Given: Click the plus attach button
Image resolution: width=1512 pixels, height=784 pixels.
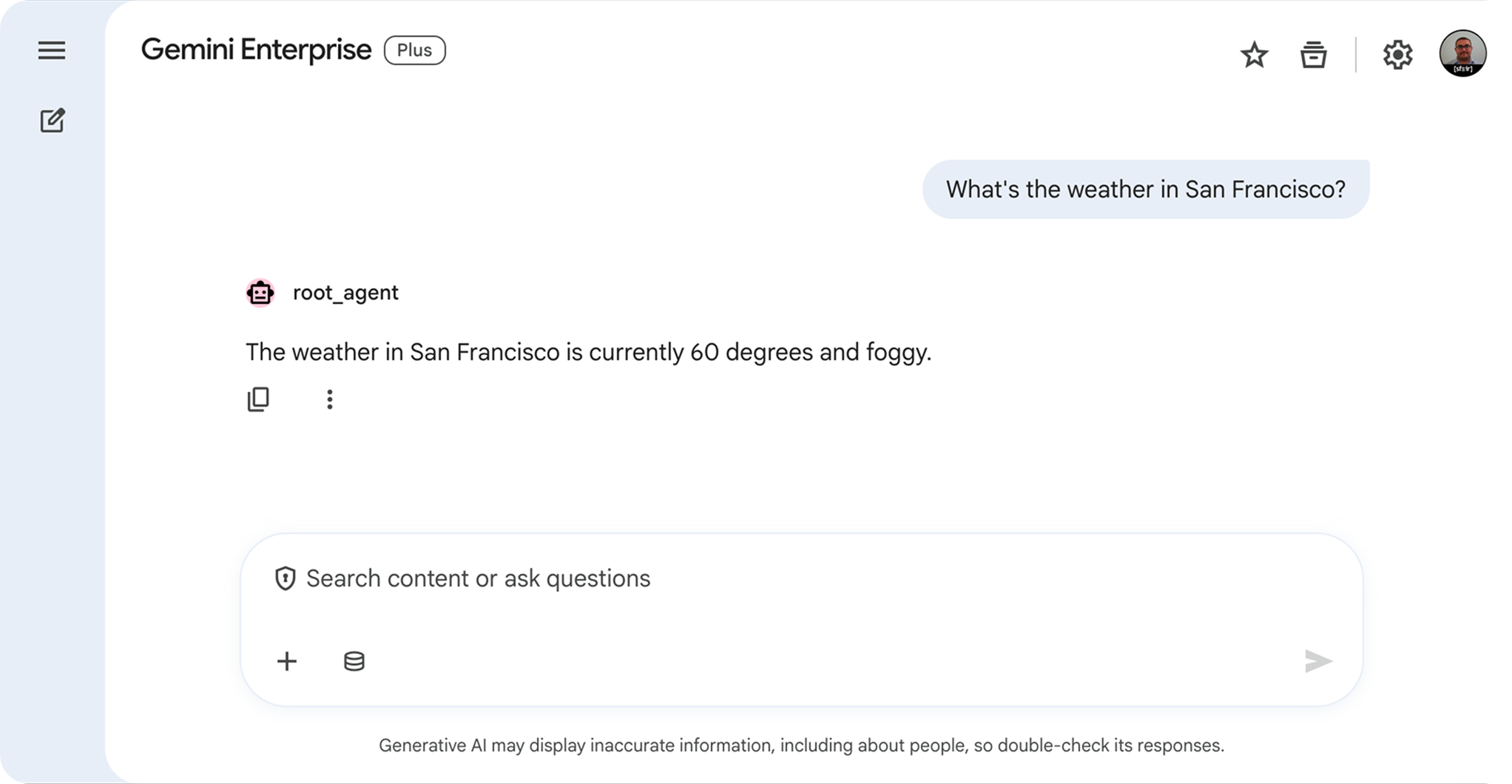Looking at the screenshot, I should (x=287, y=660).
